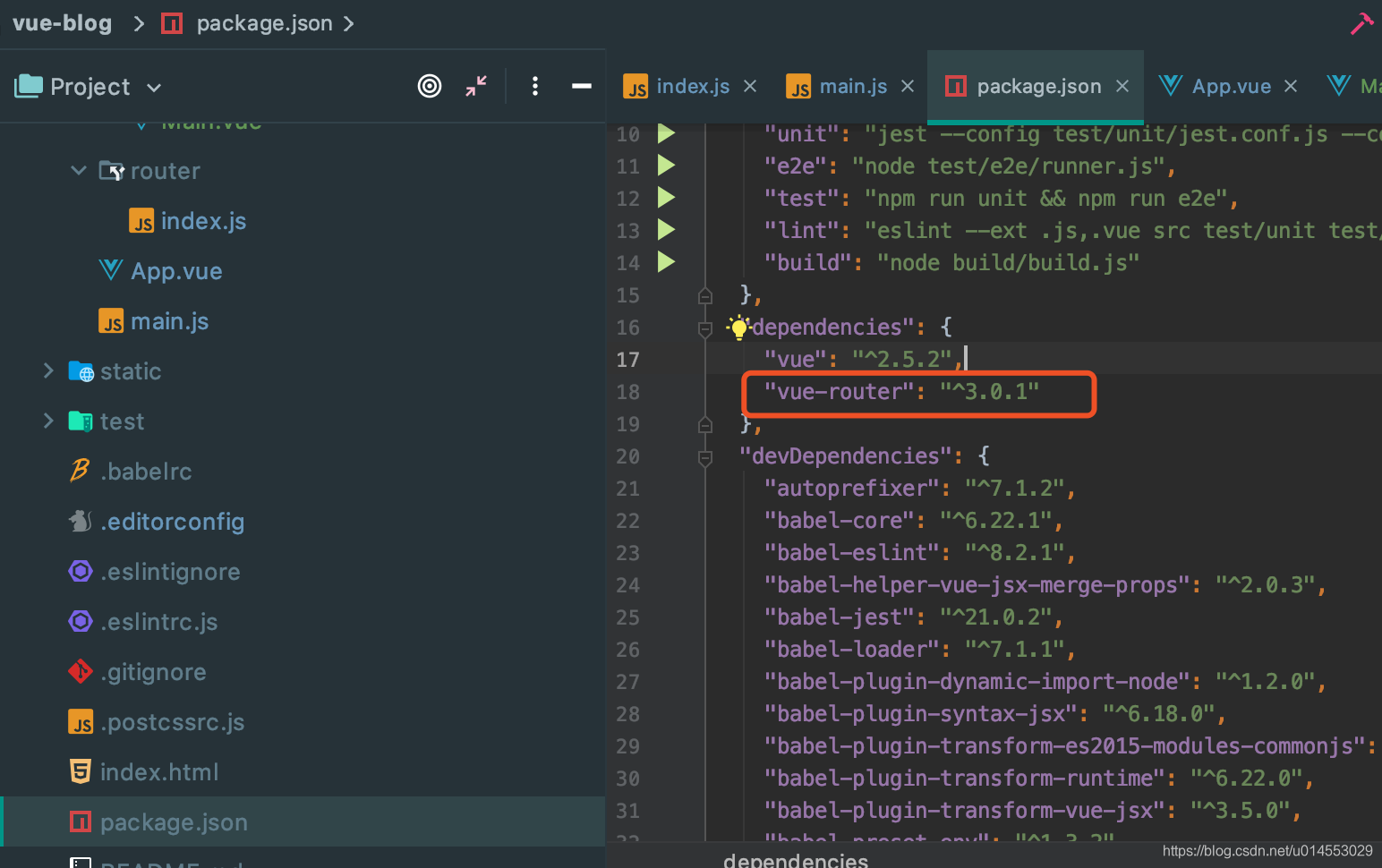Viewport: 1382px width, 868px height.
Task: Click the Select Opened File target icon
Action: [430, 86]
